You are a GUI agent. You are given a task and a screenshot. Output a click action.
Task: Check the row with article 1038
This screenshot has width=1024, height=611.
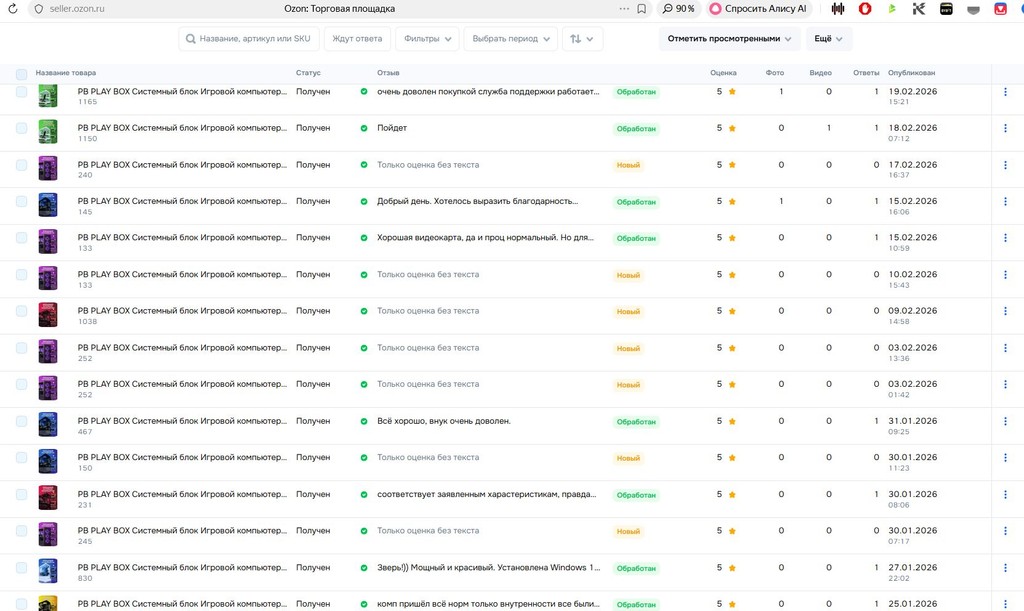tap(22, 311)
